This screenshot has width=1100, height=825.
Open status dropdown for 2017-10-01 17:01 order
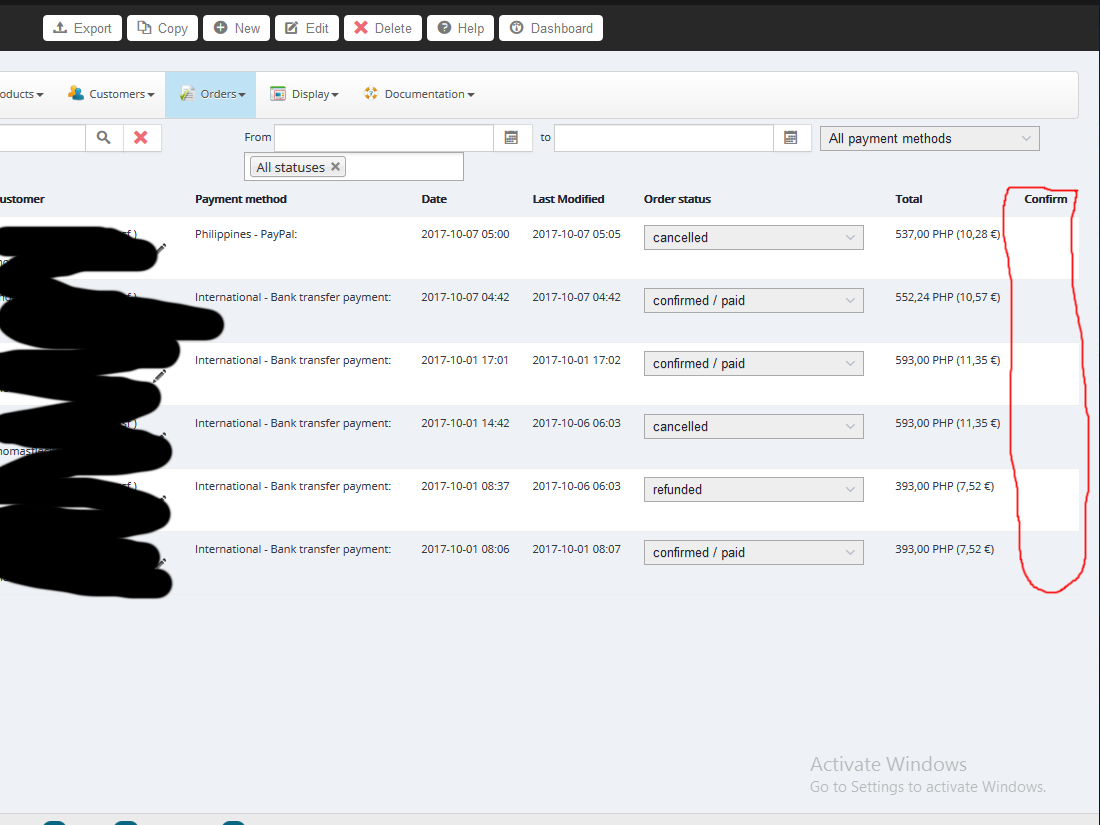[x=753, y=363]
